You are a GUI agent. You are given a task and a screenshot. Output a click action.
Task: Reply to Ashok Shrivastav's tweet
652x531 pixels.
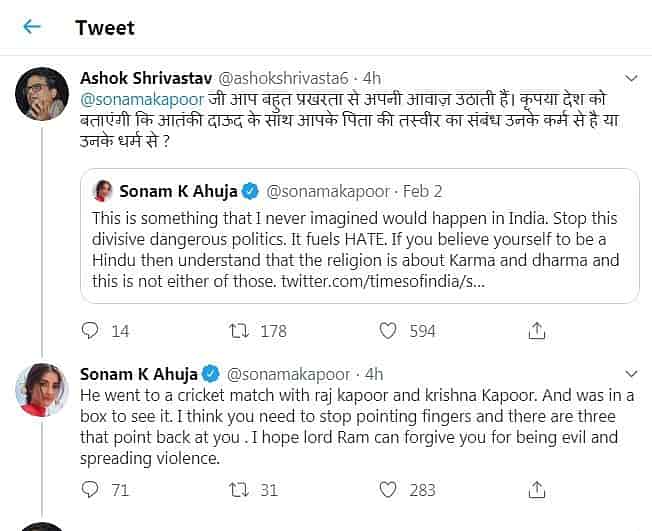(x=91, y=330)
